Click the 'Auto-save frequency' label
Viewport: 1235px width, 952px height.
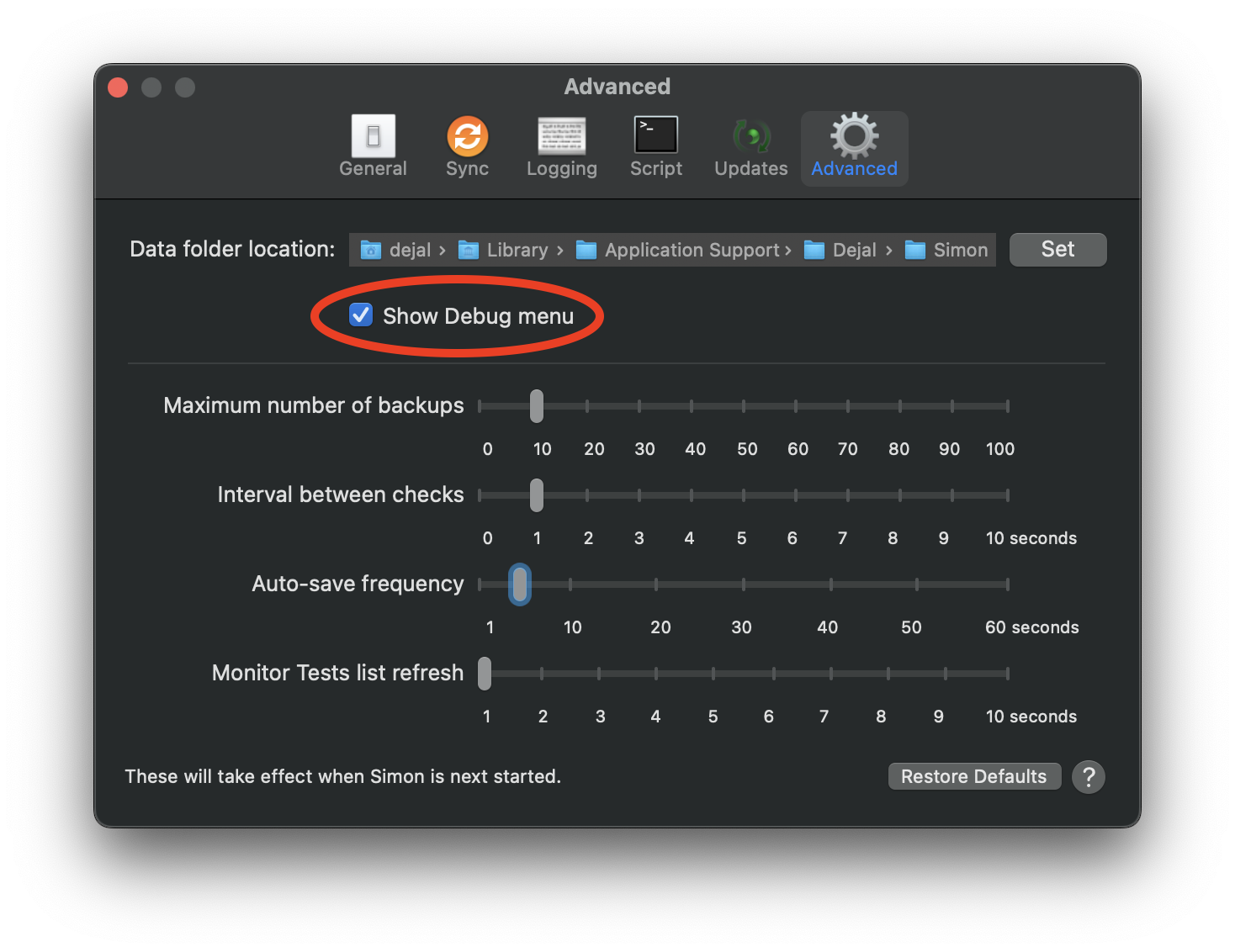pyautogui.click(x=358, y=584)
